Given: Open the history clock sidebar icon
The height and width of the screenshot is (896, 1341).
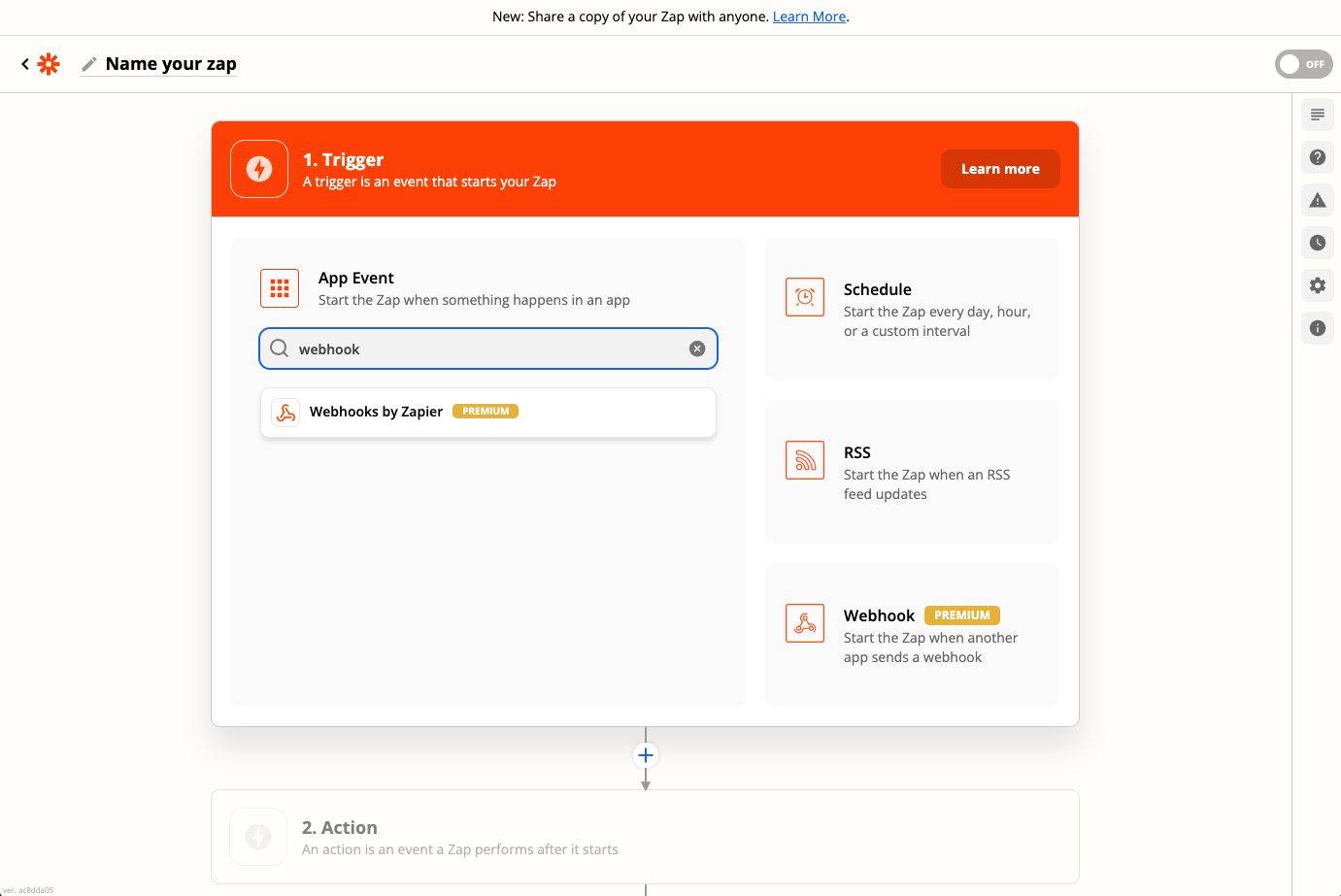Looking at the screenshot, I should tap(1318, 243).
